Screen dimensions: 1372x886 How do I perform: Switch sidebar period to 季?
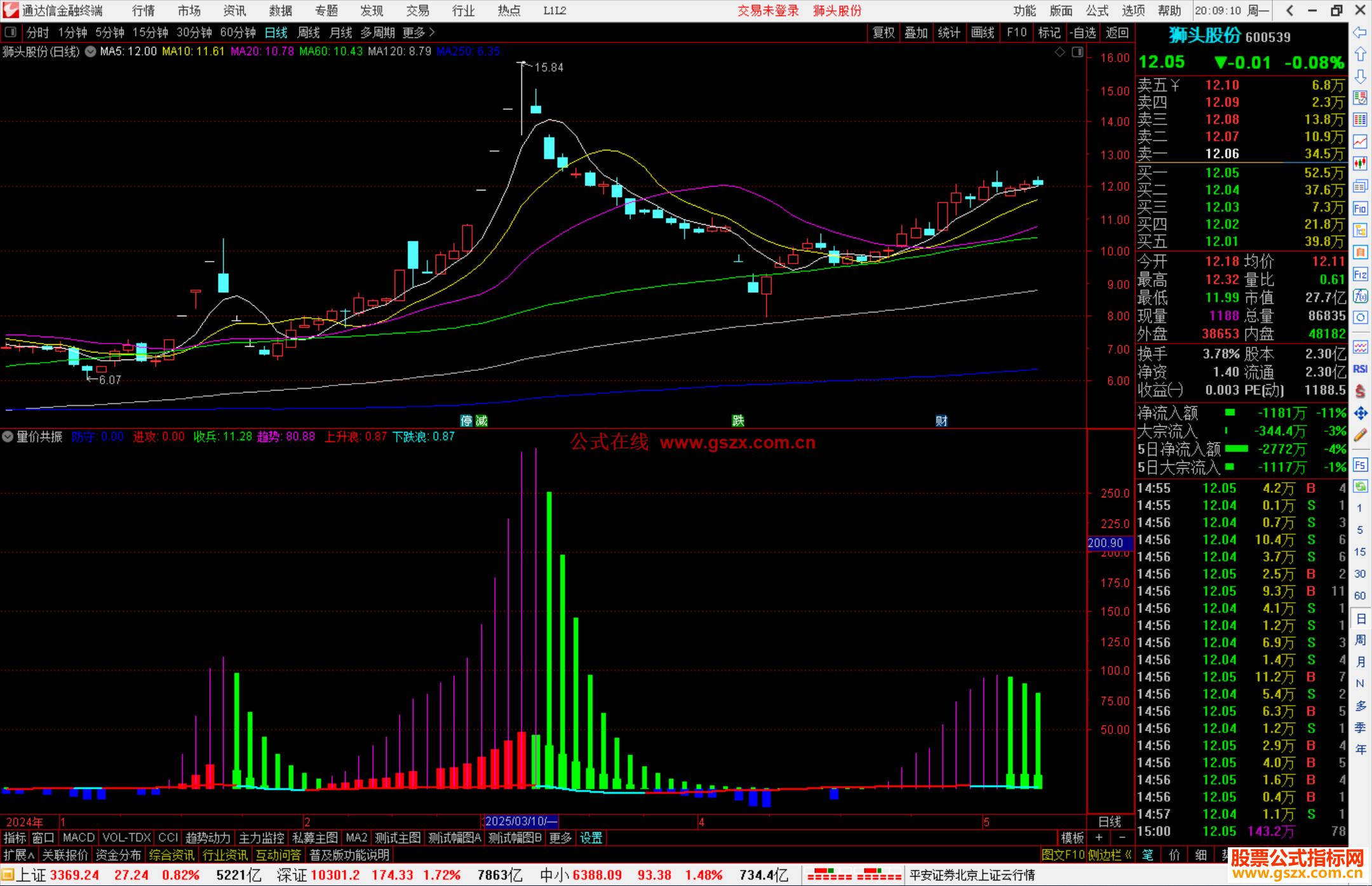(x=1360, y=728)
